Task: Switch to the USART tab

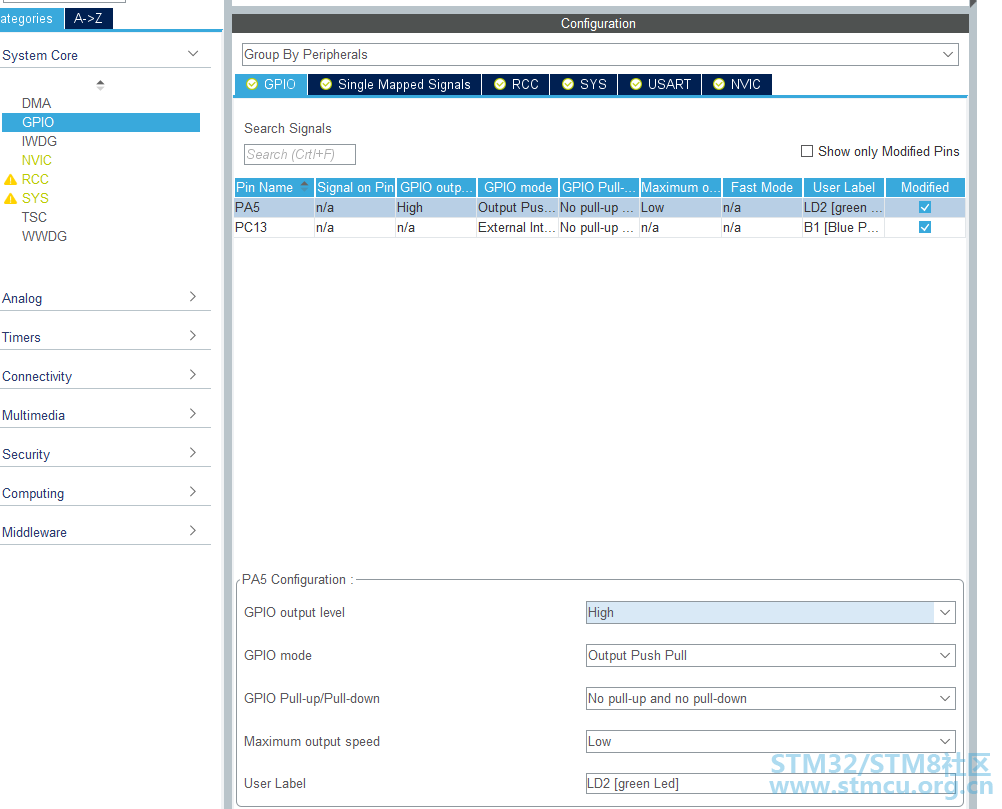Action: (x=660, y=84)
